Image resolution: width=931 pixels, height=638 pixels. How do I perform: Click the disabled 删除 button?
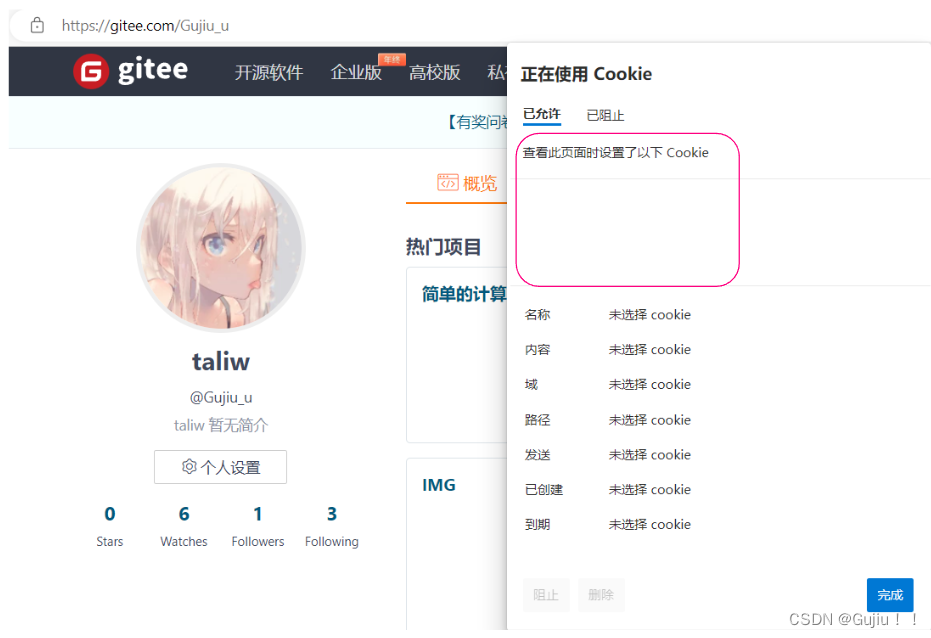pyautogui.click(x=601, y=595)
